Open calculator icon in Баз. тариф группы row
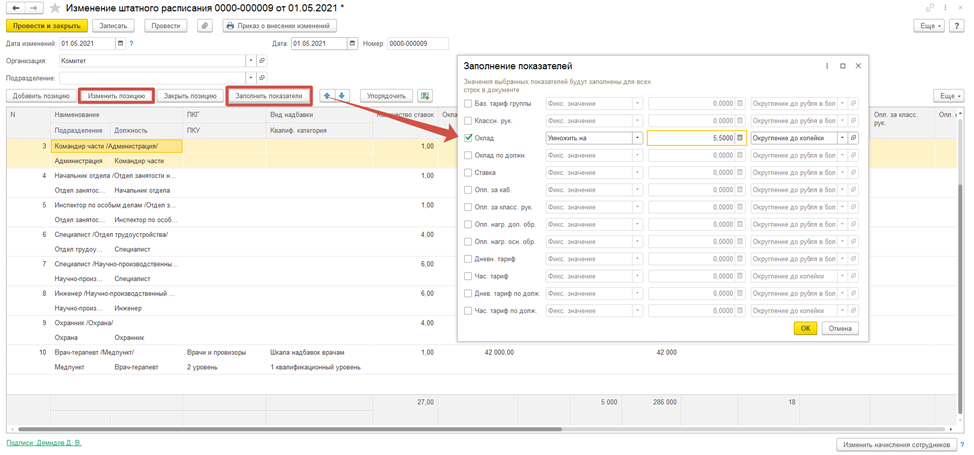This screenshot has height=455, width=974. [740, 103]
